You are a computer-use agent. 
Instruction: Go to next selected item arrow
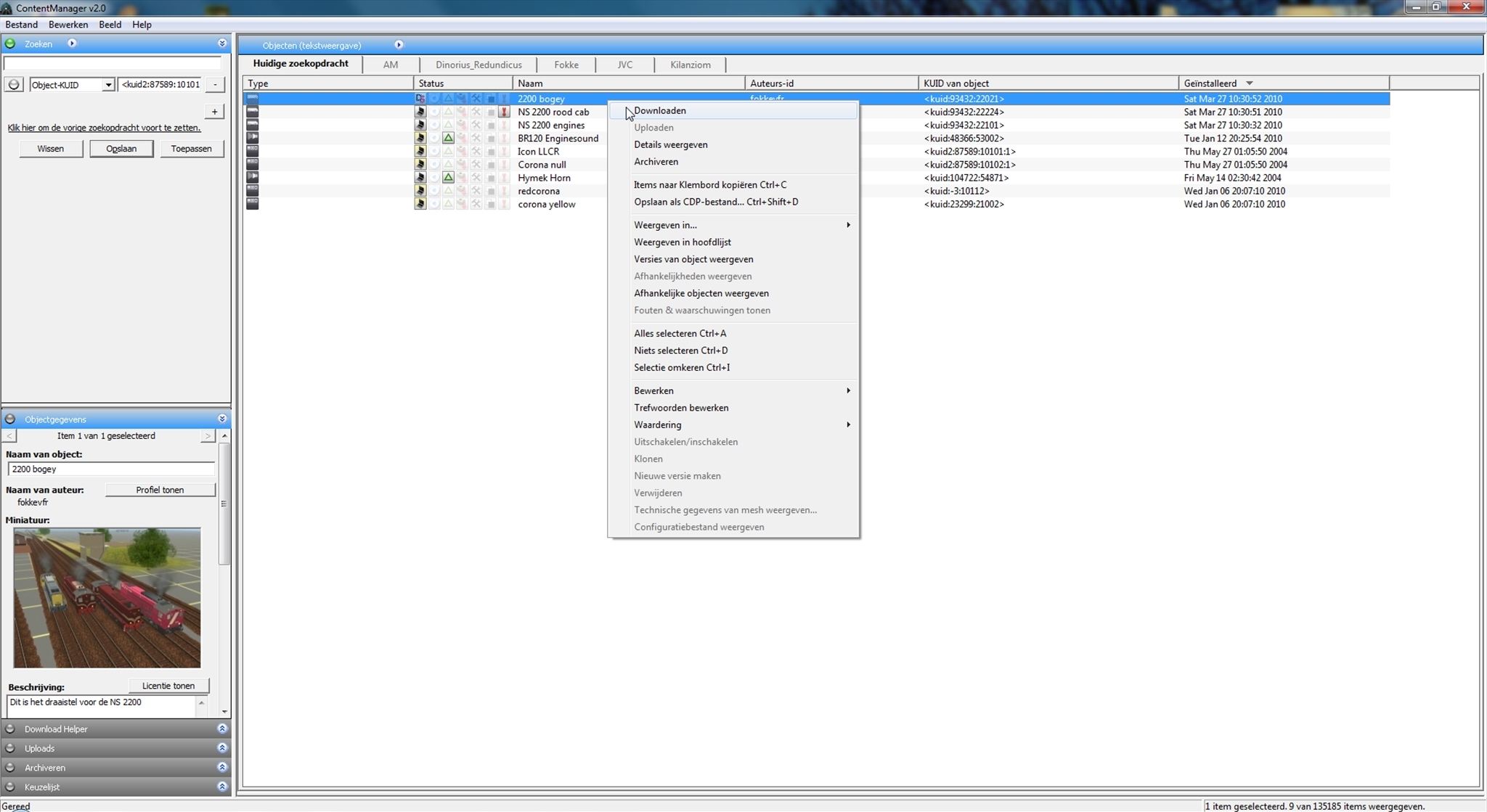click(208, 435)
